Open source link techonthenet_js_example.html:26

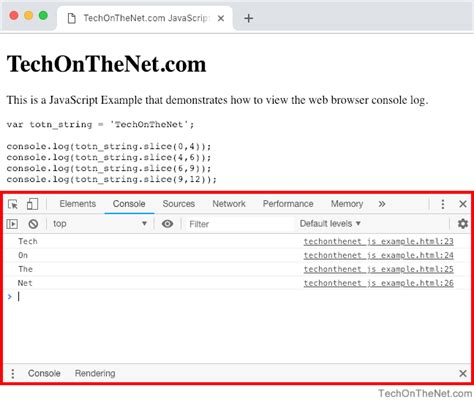point(379,283)
